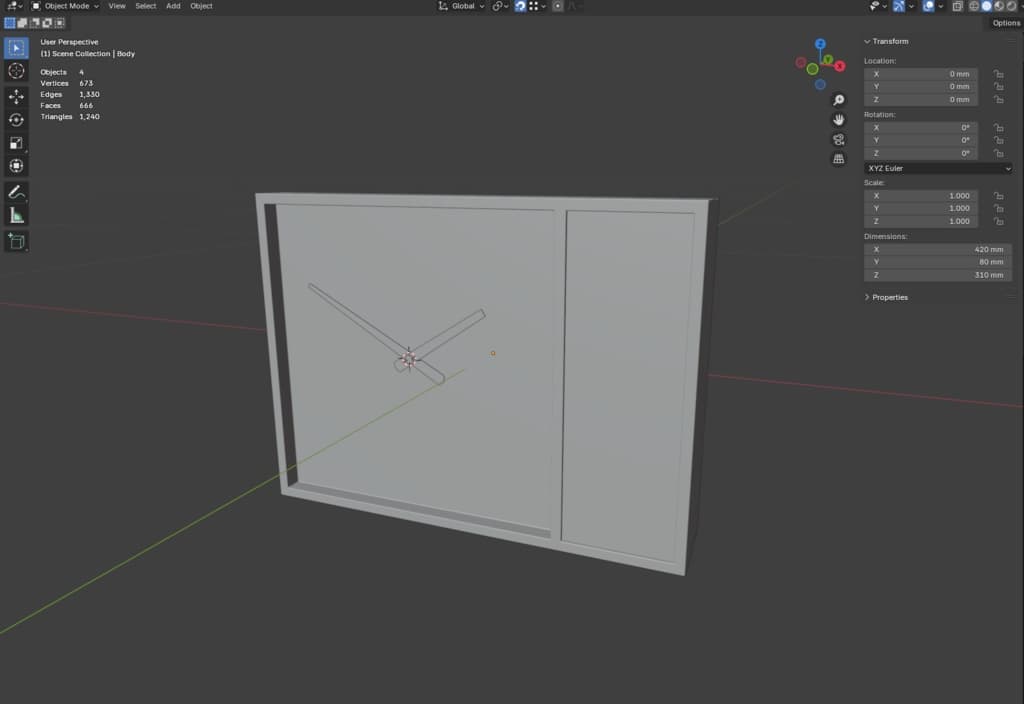Click the intersect selection mode icon

[59, 23]
